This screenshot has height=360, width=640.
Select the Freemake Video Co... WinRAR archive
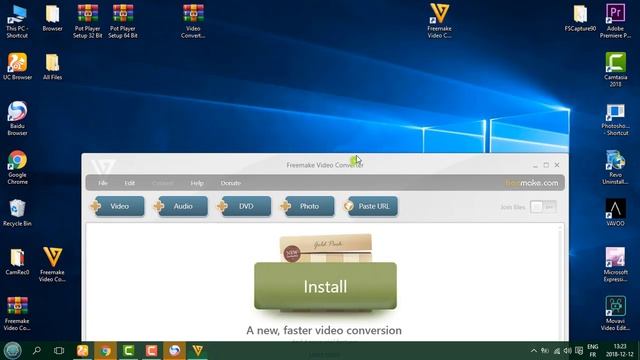click(17, 313)
